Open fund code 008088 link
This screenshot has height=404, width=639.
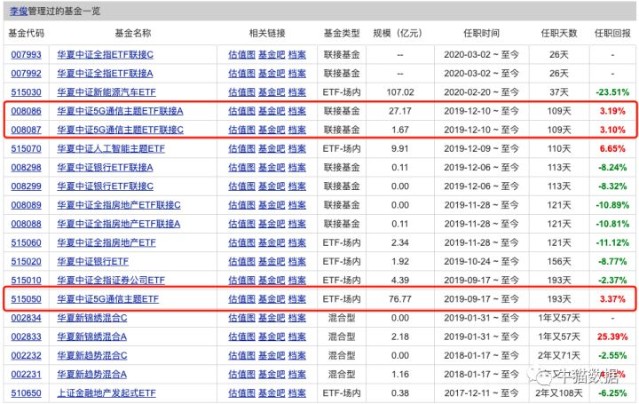click(26, 224)
